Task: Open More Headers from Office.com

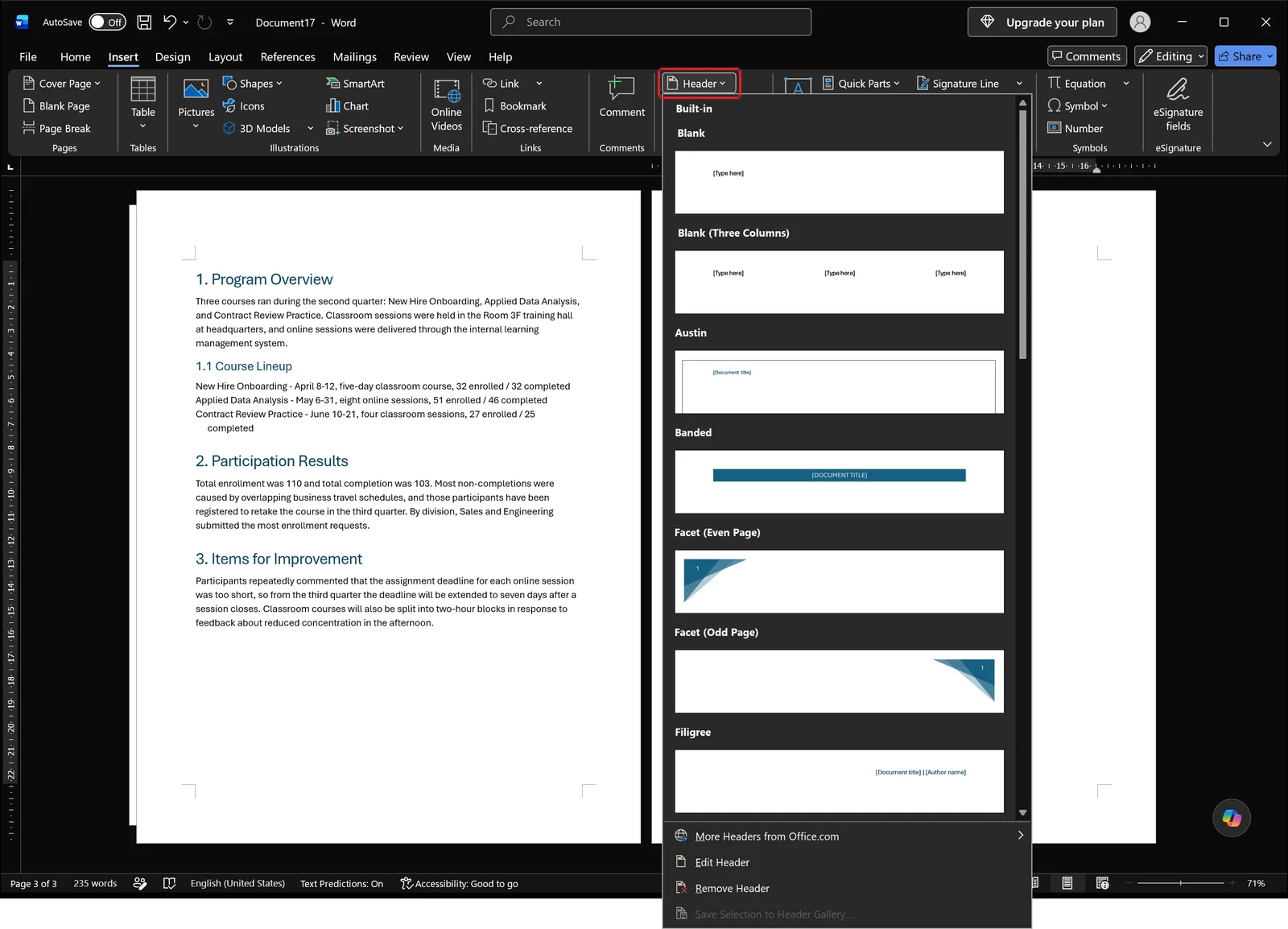Action: [847, 836]
